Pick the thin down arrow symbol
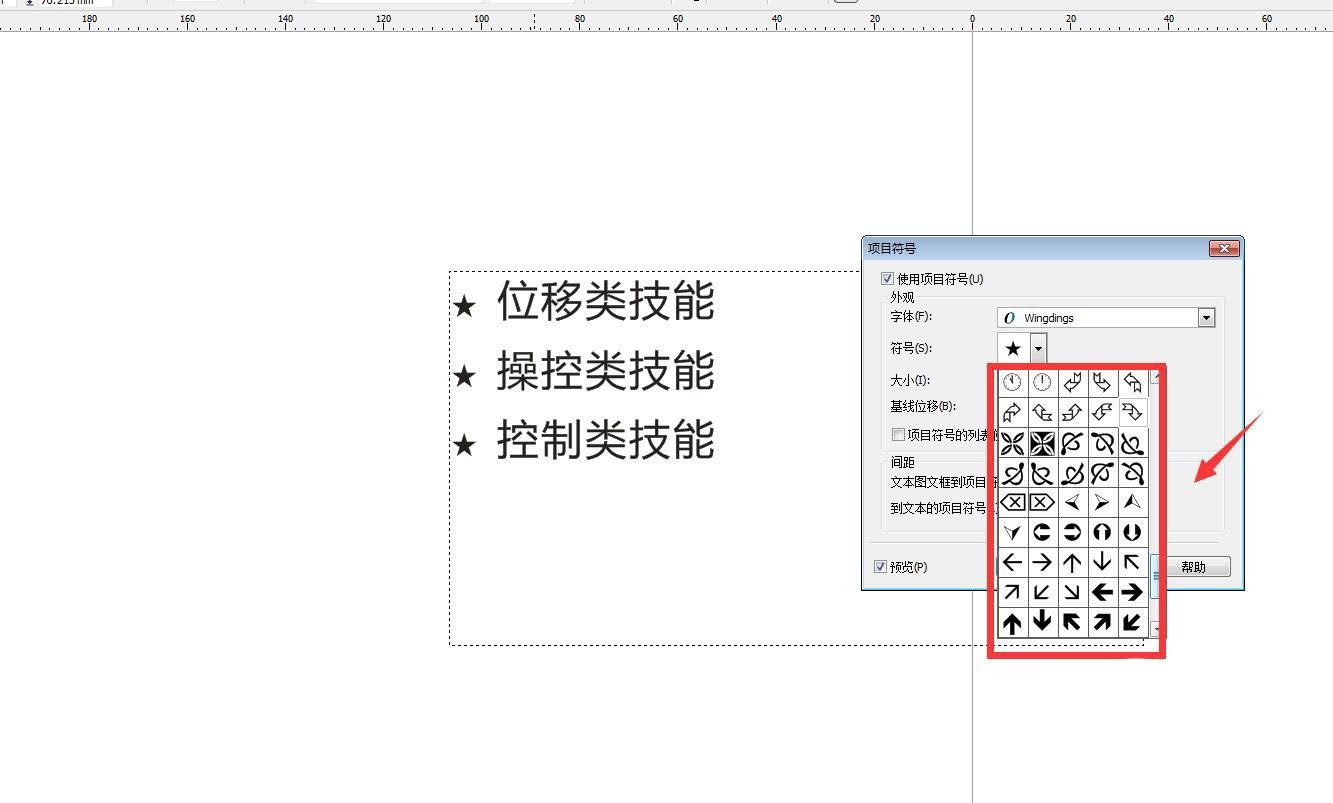This screenshot has height=803, width=1333. click(x=1102, y=562)
